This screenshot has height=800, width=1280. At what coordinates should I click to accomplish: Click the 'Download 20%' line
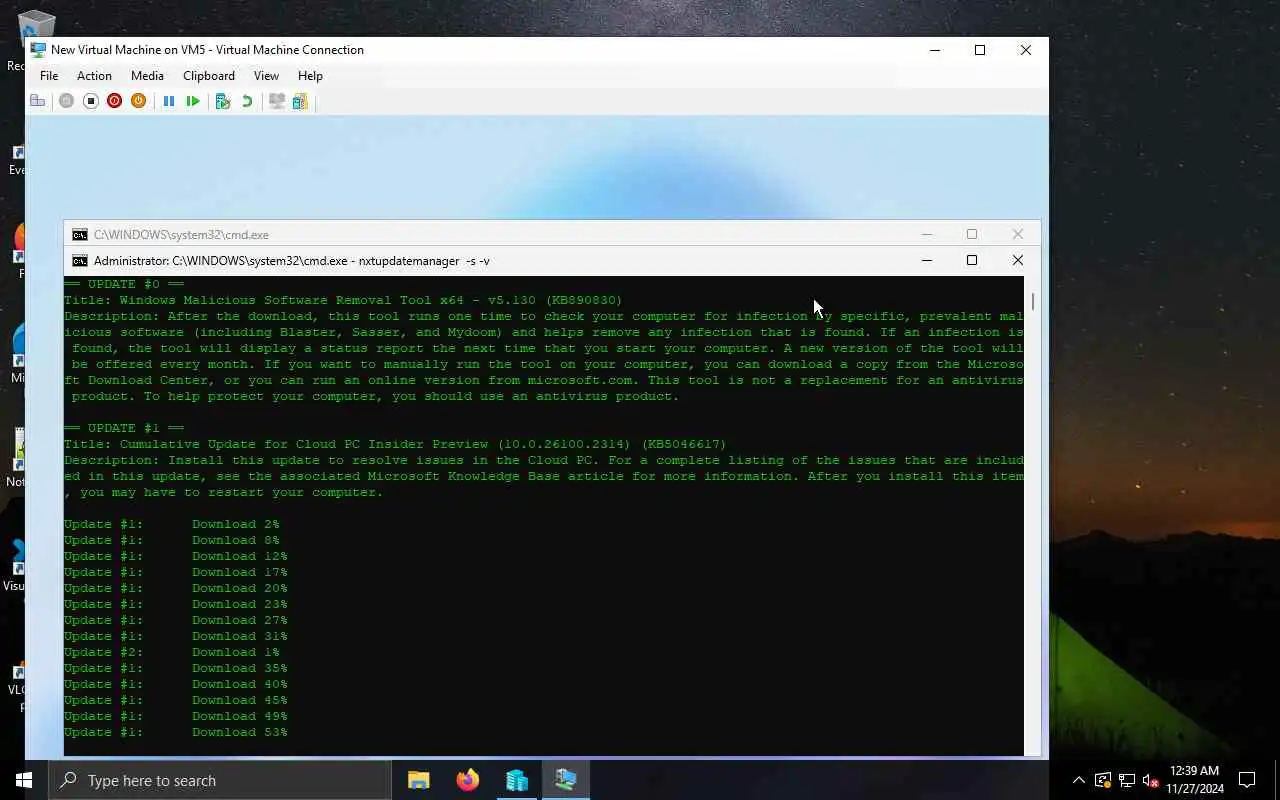[x=176, y=588]
